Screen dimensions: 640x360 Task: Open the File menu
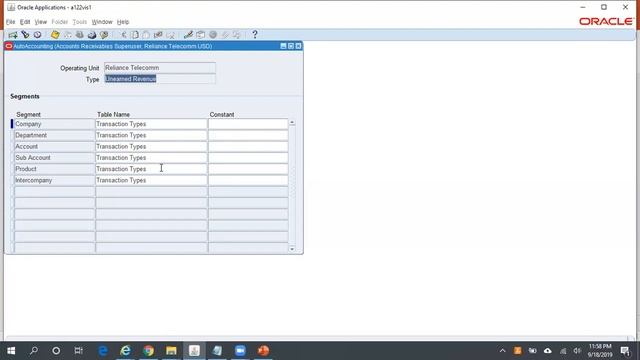tap(10, 22)
